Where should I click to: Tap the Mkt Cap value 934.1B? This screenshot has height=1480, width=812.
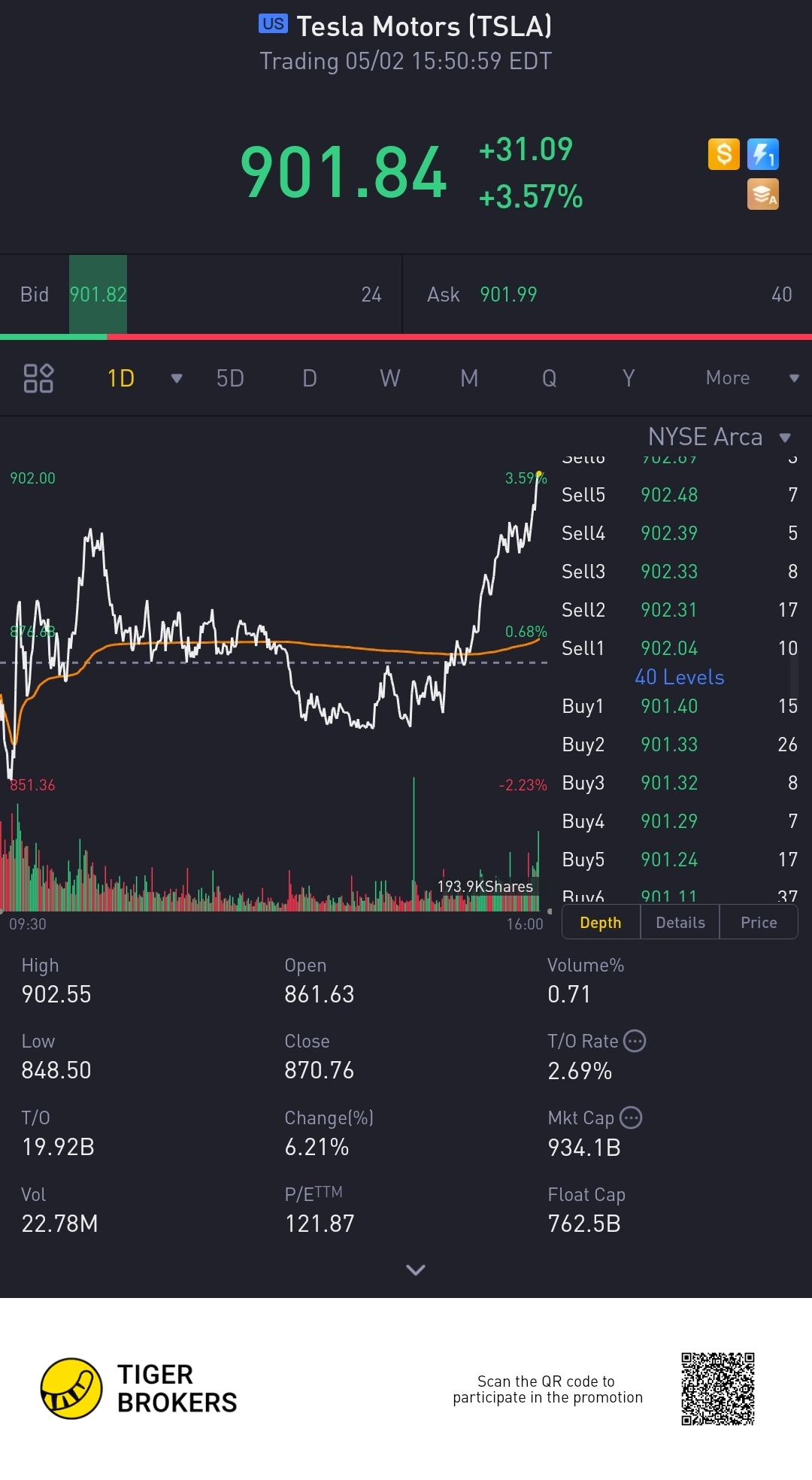(584, 1148)
